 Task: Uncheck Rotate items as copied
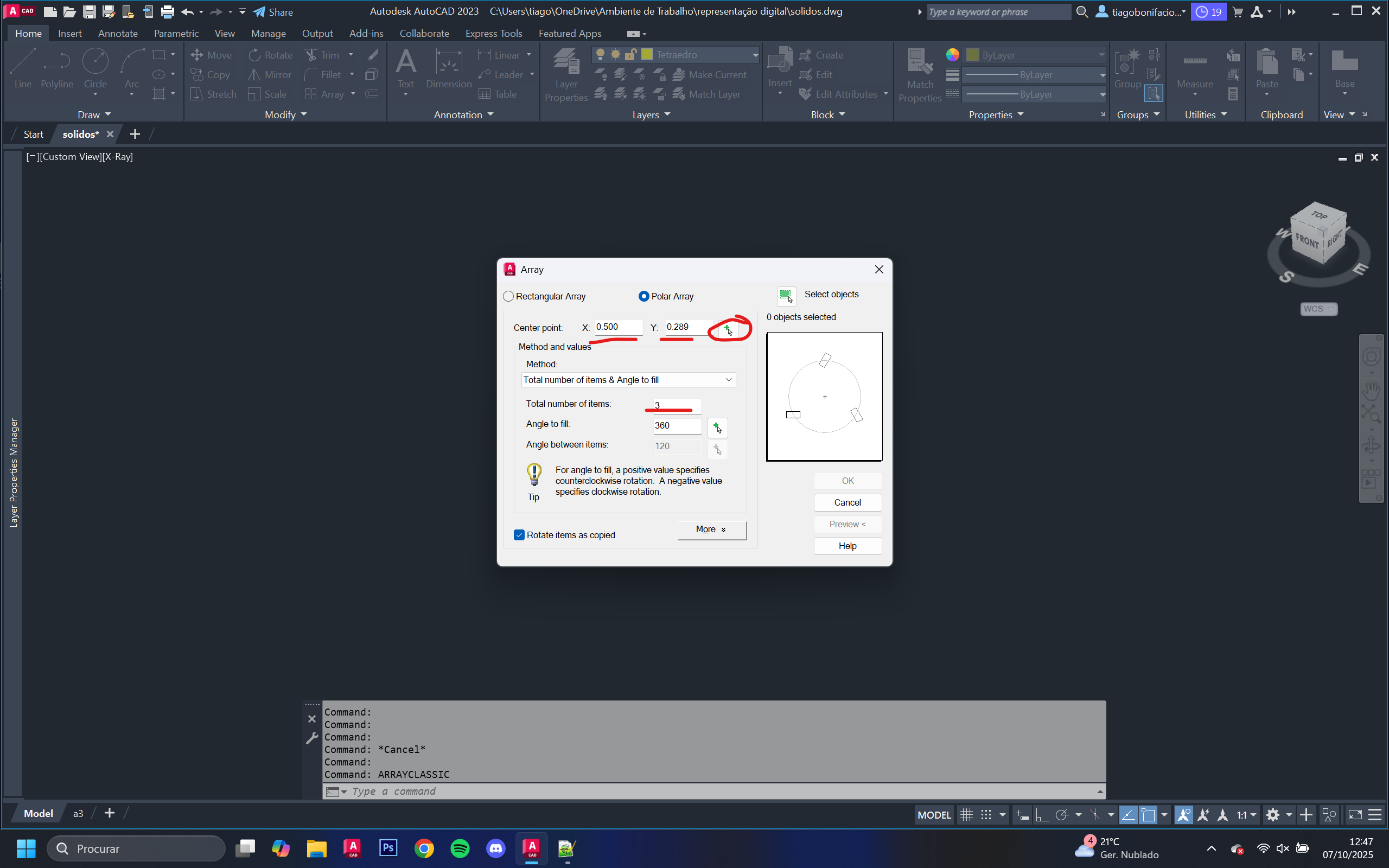point(519,535)
